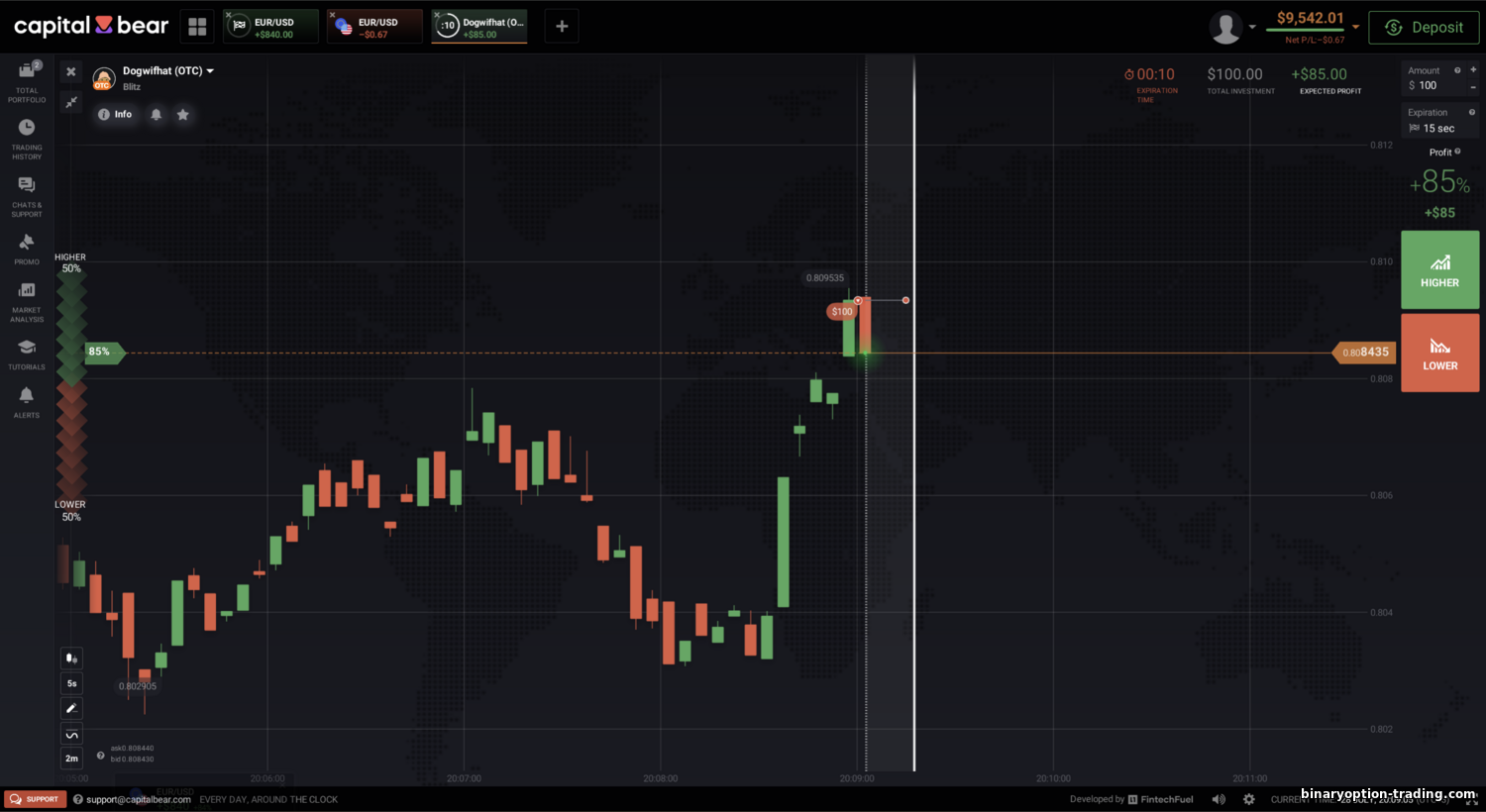Change the candlestick chart type
The image size is (1486, 812).
[x=71, y=659]
